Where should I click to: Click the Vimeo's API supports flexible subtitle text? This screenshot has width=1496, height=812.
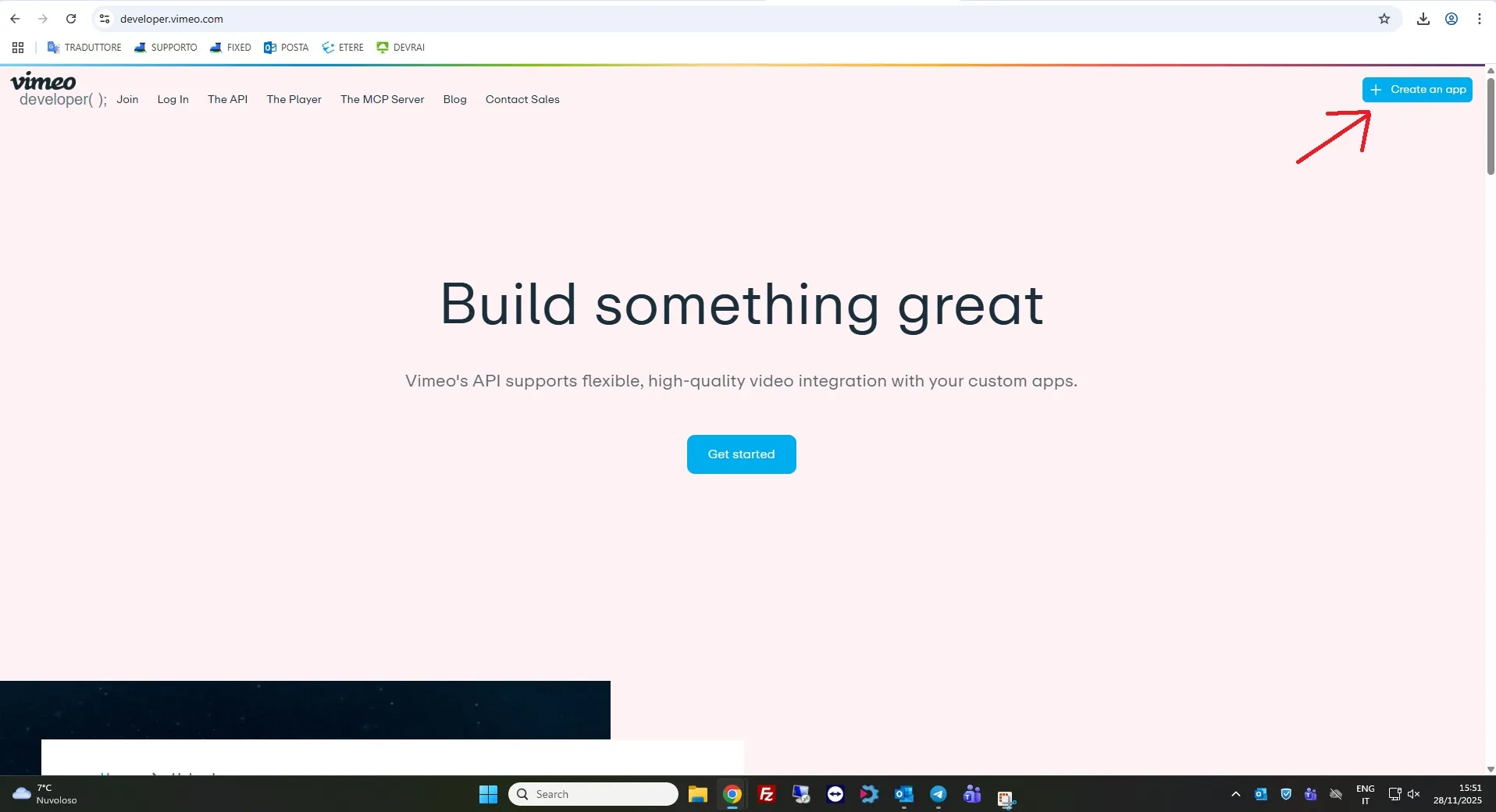(741, 381)
